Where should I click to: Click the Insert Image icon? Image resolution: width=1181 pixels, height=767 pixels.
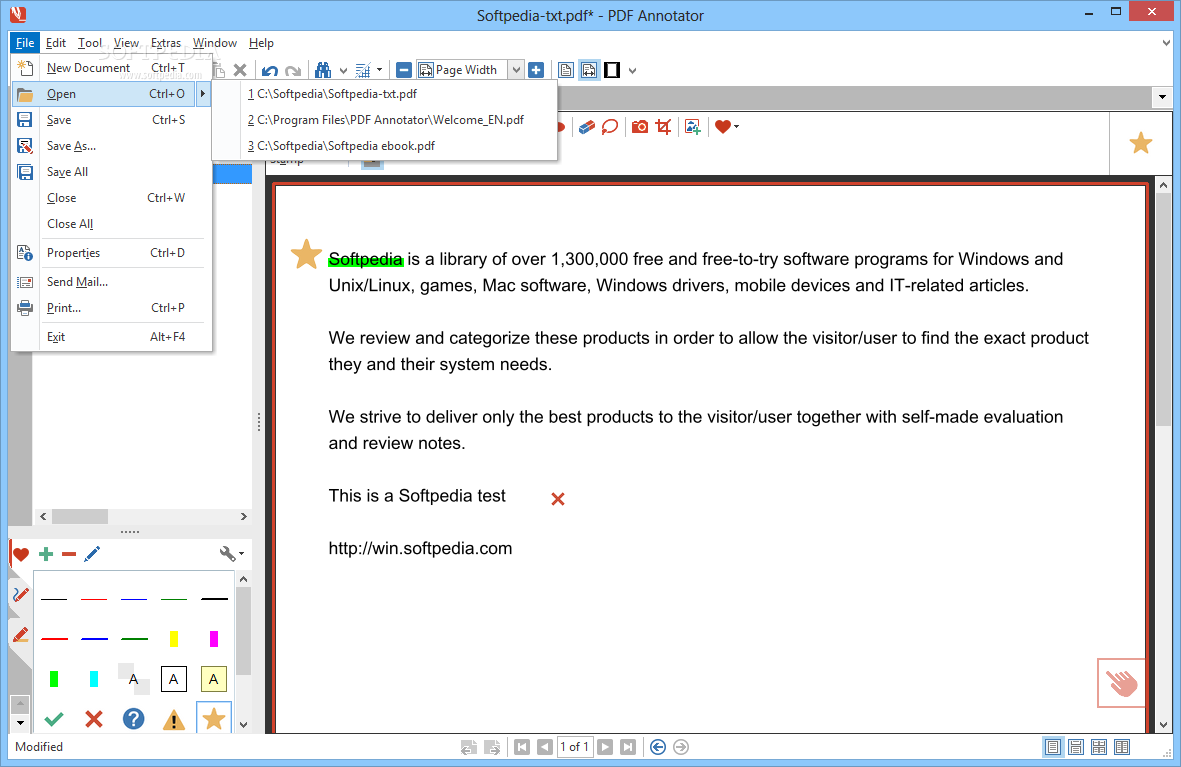[x=693, y=127]
